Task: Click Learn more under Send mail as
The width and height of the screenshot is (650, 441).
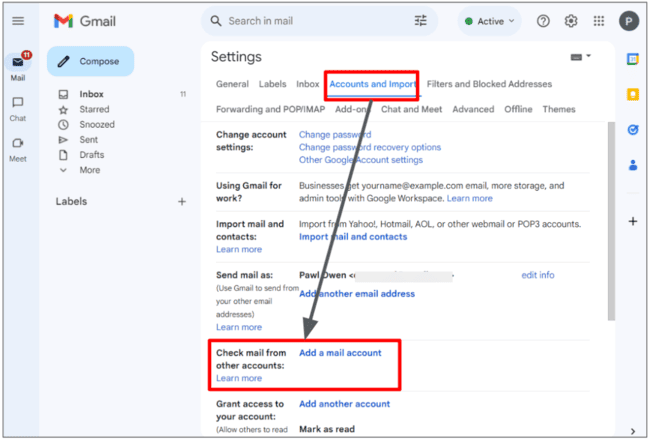Action: coord(239,327)
